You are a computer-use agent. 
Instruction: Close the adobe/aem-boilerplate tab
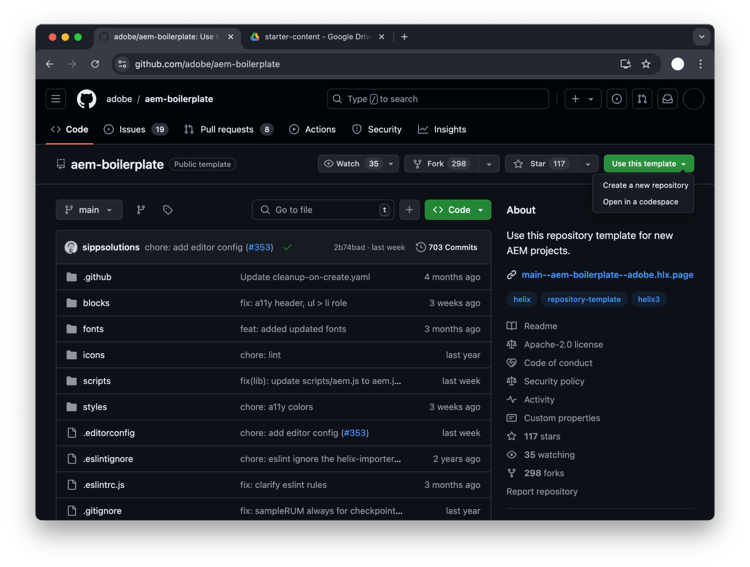(231, 37)
